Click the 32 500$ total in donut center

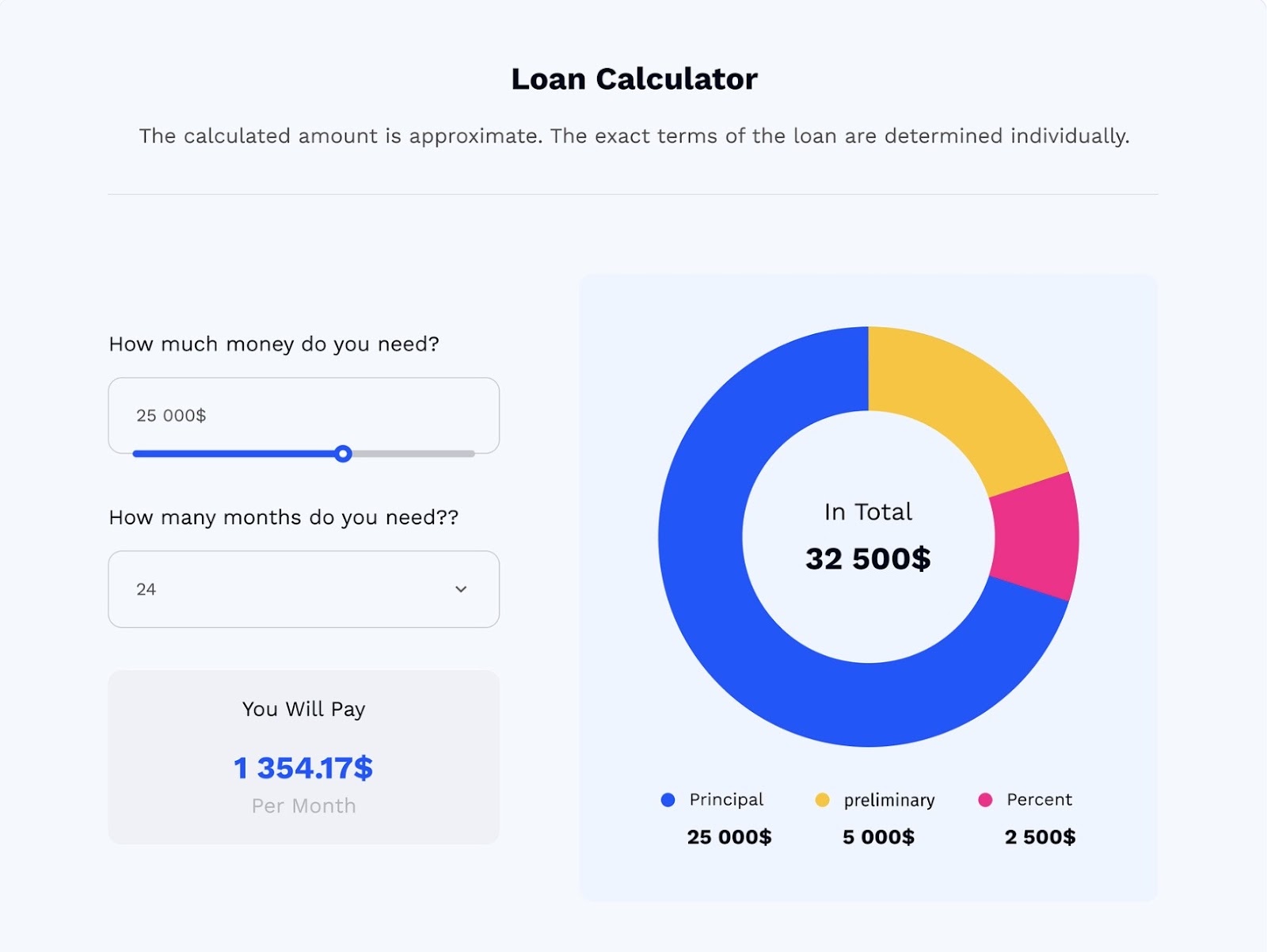[868, 558]
